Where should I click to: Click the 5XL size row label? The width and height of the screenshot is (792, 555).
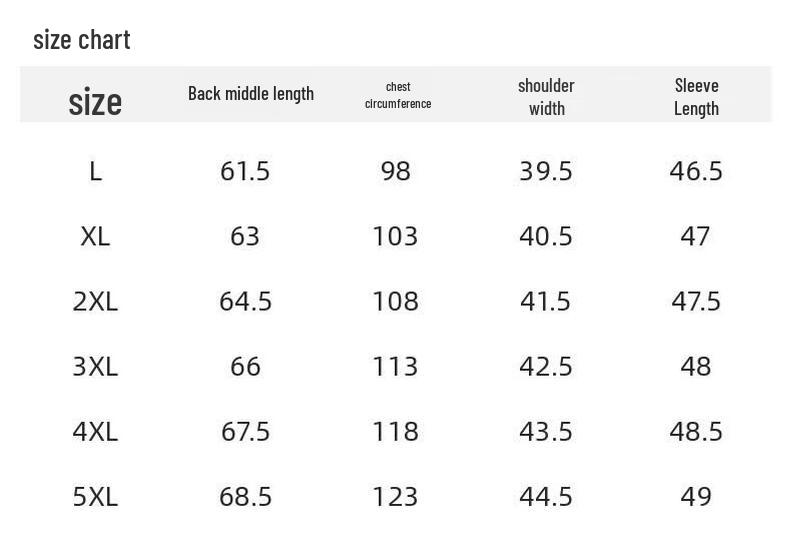(95, 496)
